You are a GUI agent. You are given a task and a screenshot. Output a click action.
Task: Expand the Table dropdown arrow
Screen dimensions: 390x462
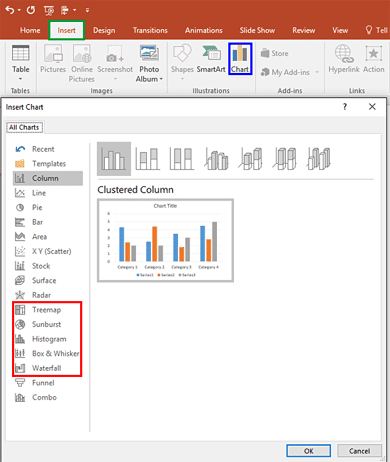coord(20,79)
